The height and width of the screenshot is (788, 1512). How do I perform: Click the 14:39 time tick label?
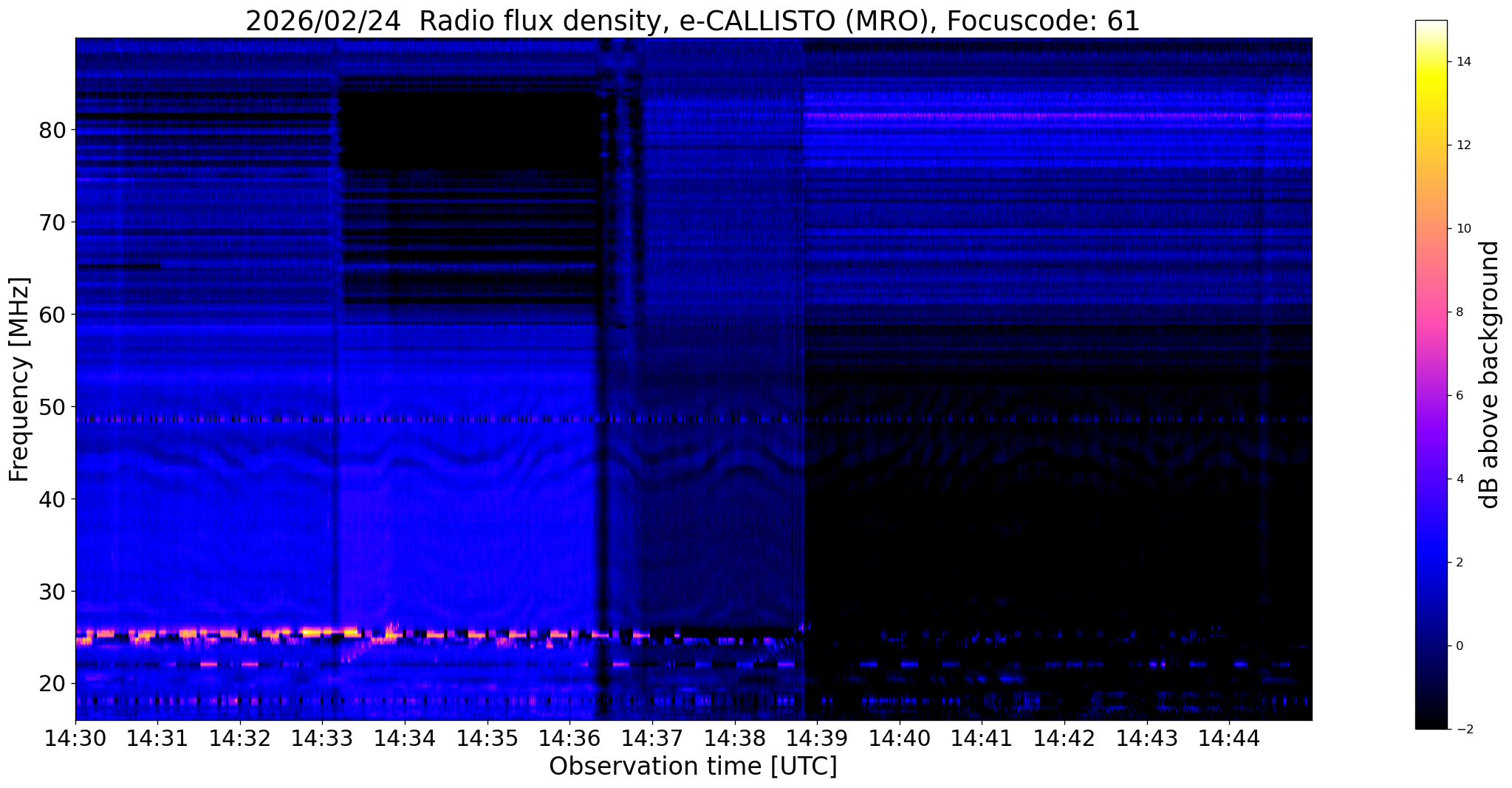click(x=817, y=737)
